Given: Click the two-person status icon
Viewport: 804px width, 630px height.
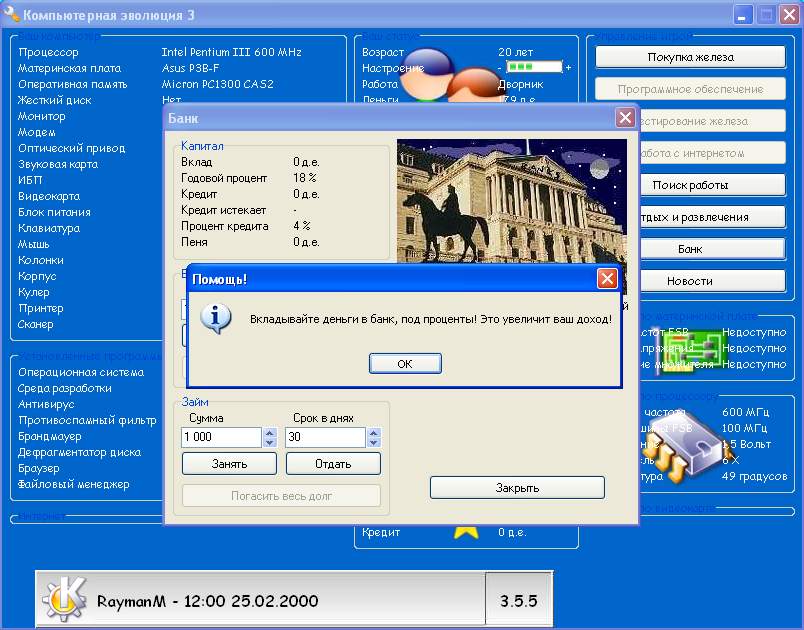Looking at the screenshot, I should point(451,75).
